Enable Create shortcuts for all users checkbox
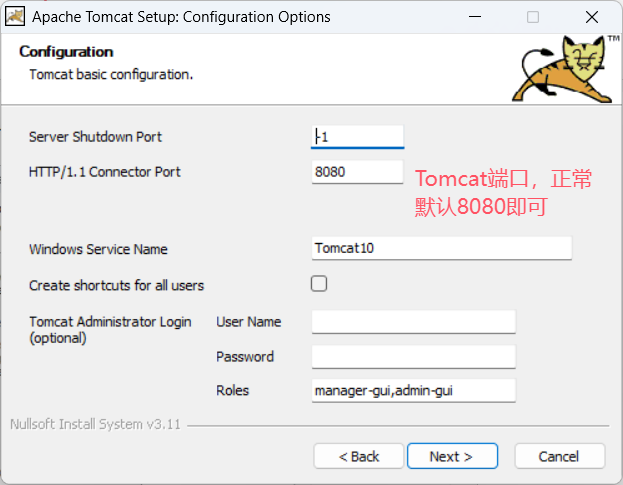Image resolution: width=623 pixels, height=485 pixels. (x=319, y=284)
